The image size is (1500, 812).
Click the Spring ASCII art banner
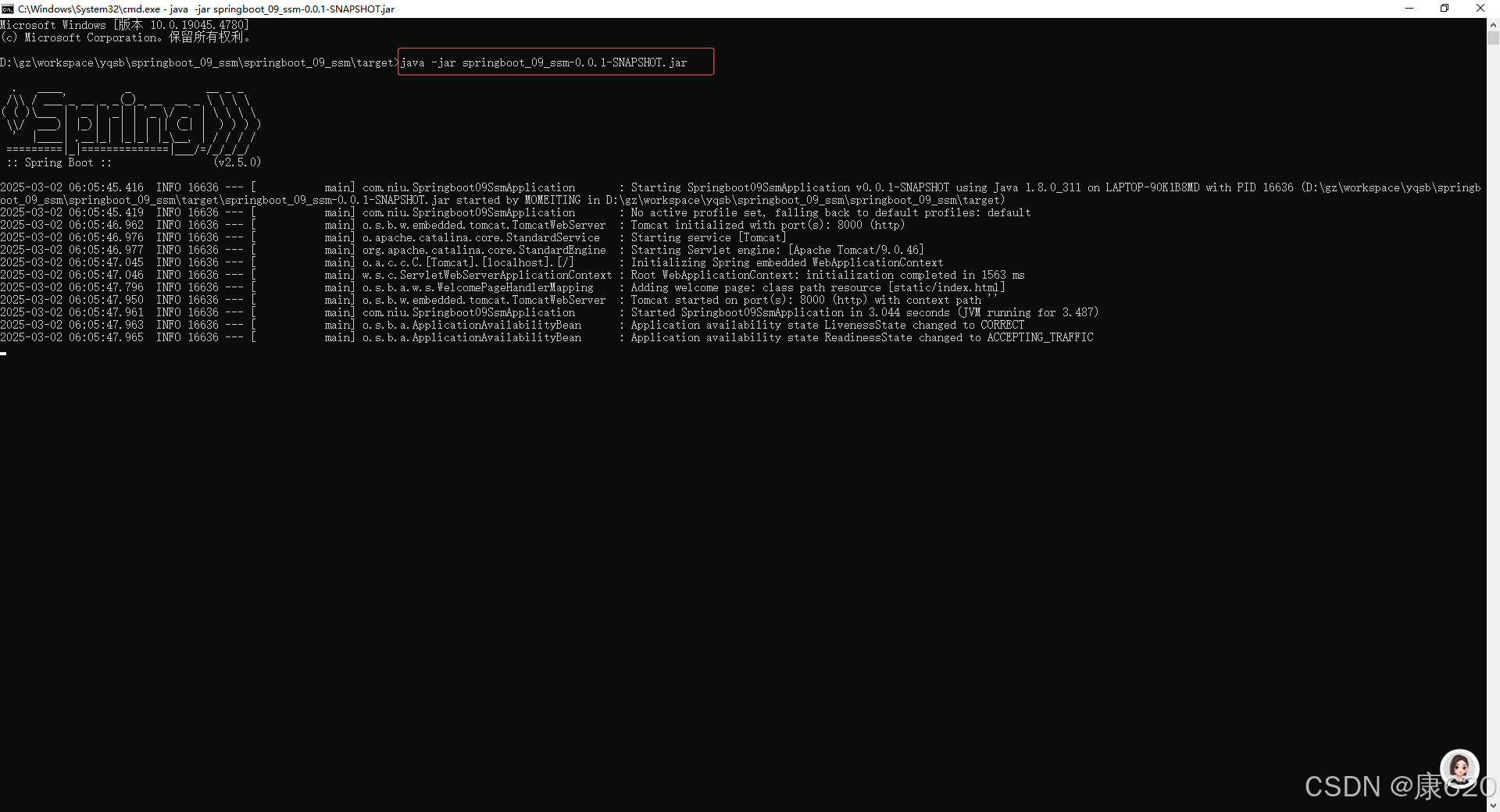click(x=131, y=123)
